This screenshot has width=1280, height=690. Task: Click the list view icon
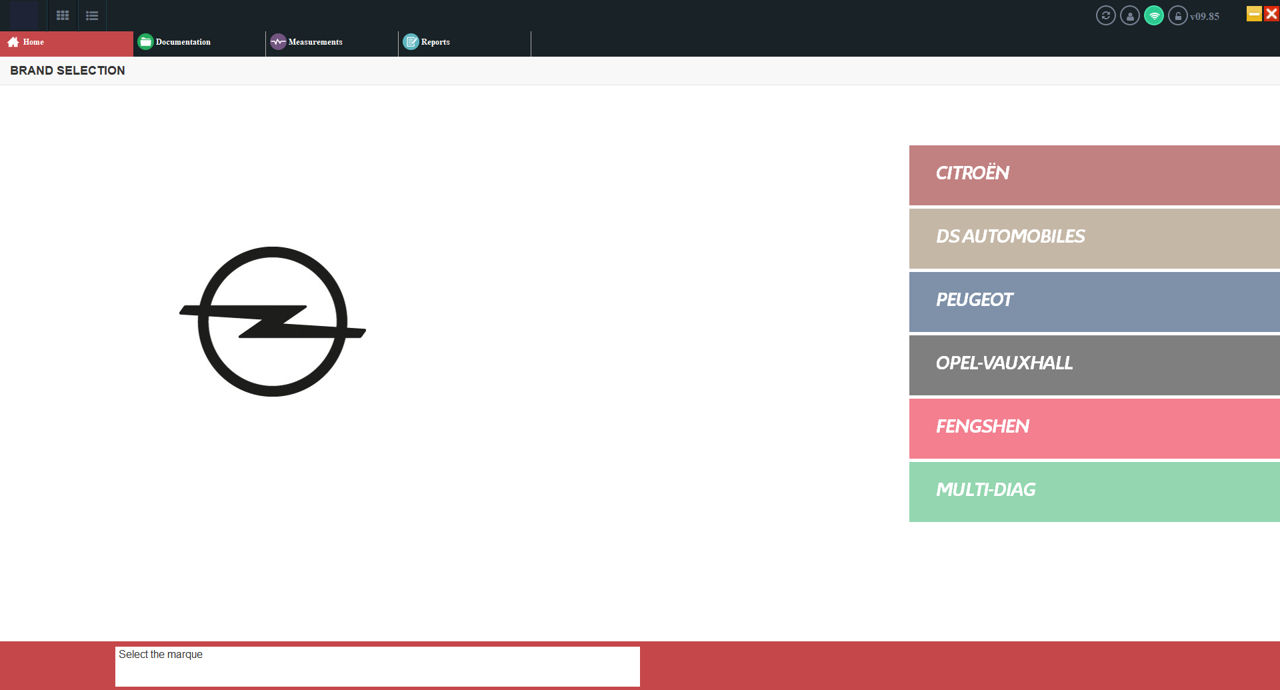(x=92, y=15)
